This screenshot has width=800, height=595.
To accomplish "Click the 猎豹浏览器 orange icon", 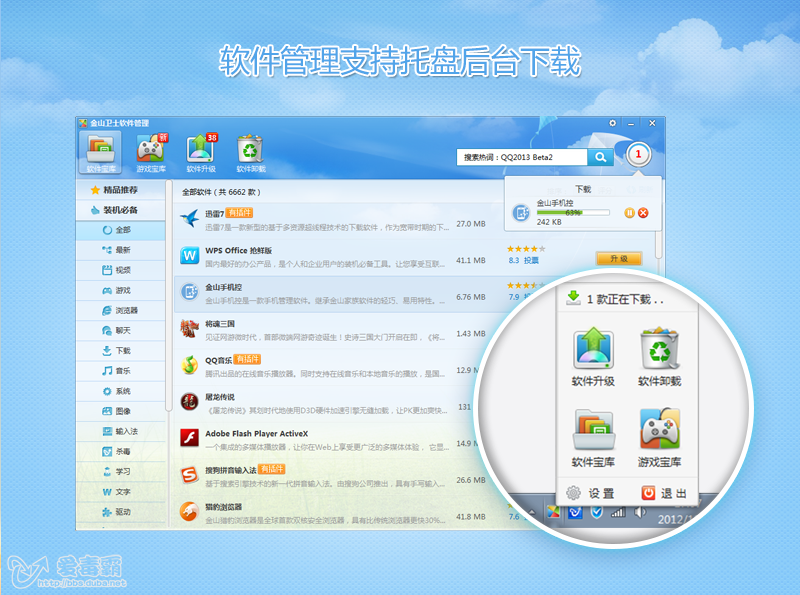I will [x=189, y=511].
